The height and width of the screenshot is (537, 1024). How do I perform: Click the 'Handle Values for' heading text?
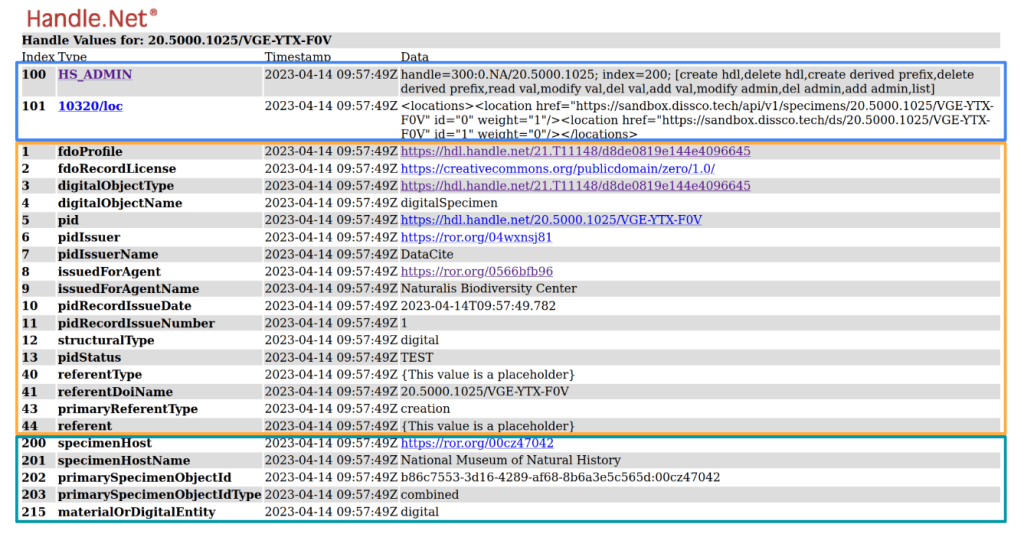[x=176, y=40]
